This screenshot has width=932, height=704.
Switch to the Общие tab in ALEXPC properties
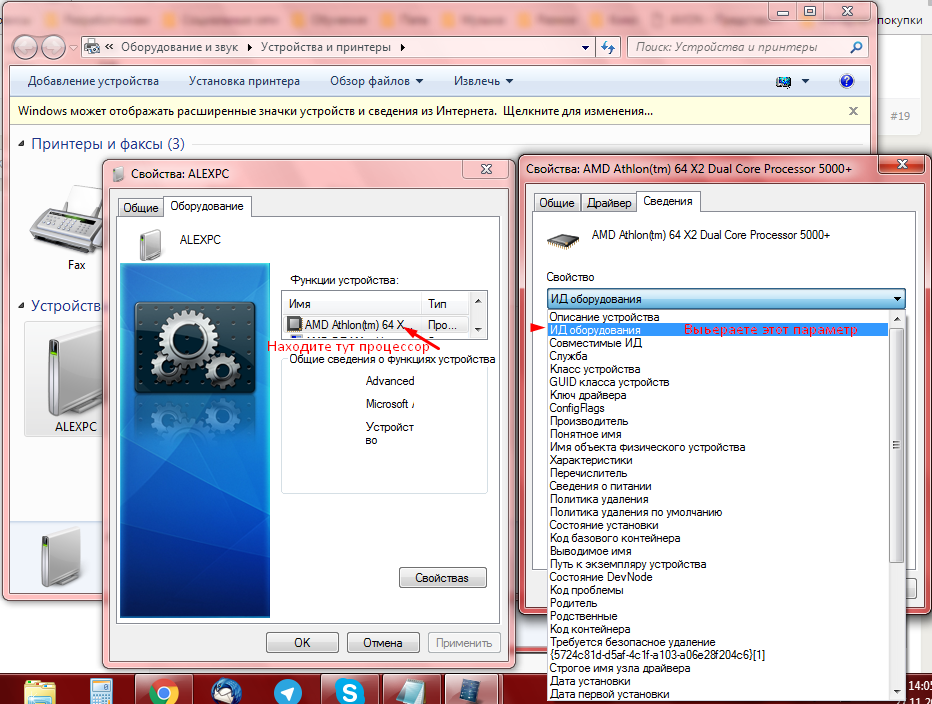pos(140,208)
